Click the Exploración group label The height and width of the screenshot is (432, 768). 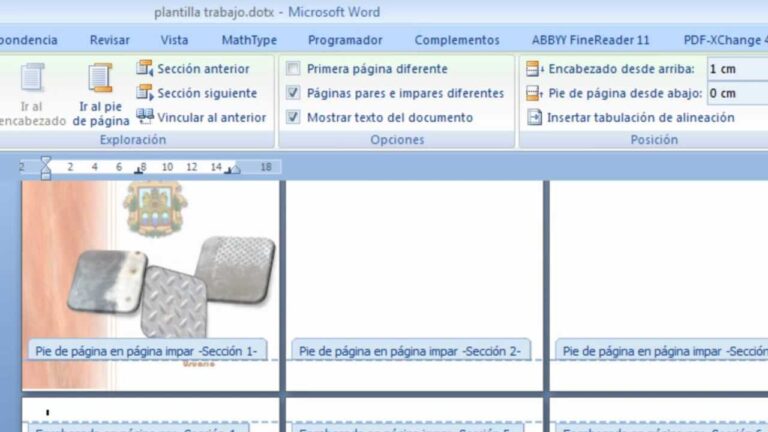point(133,140)
